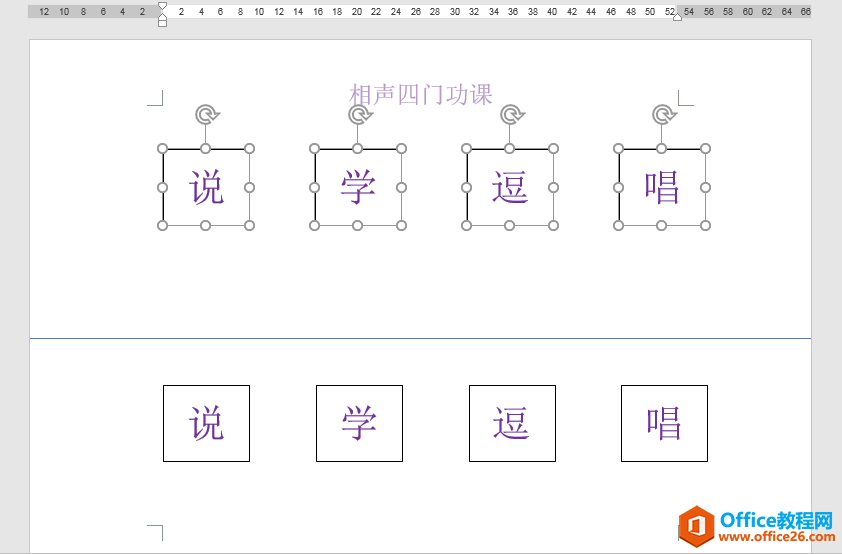Click 逗 in the lower unselected box
The image size is (842, 554).
point(512,423)
